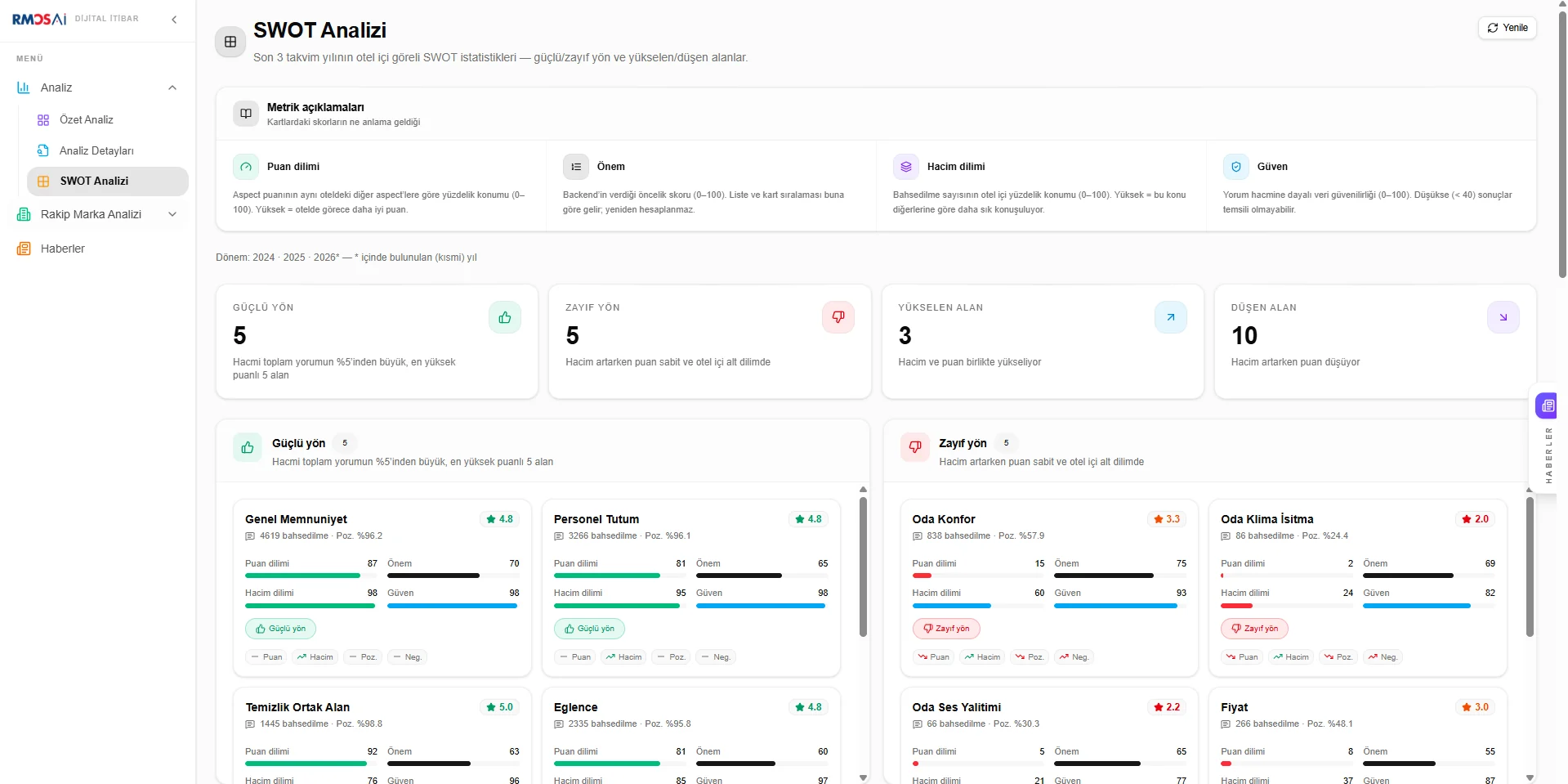Click the up-right arrow icon on Yükselen Alan card
This screenshot has width=1568, height=784.
[x=1171, y=317]
